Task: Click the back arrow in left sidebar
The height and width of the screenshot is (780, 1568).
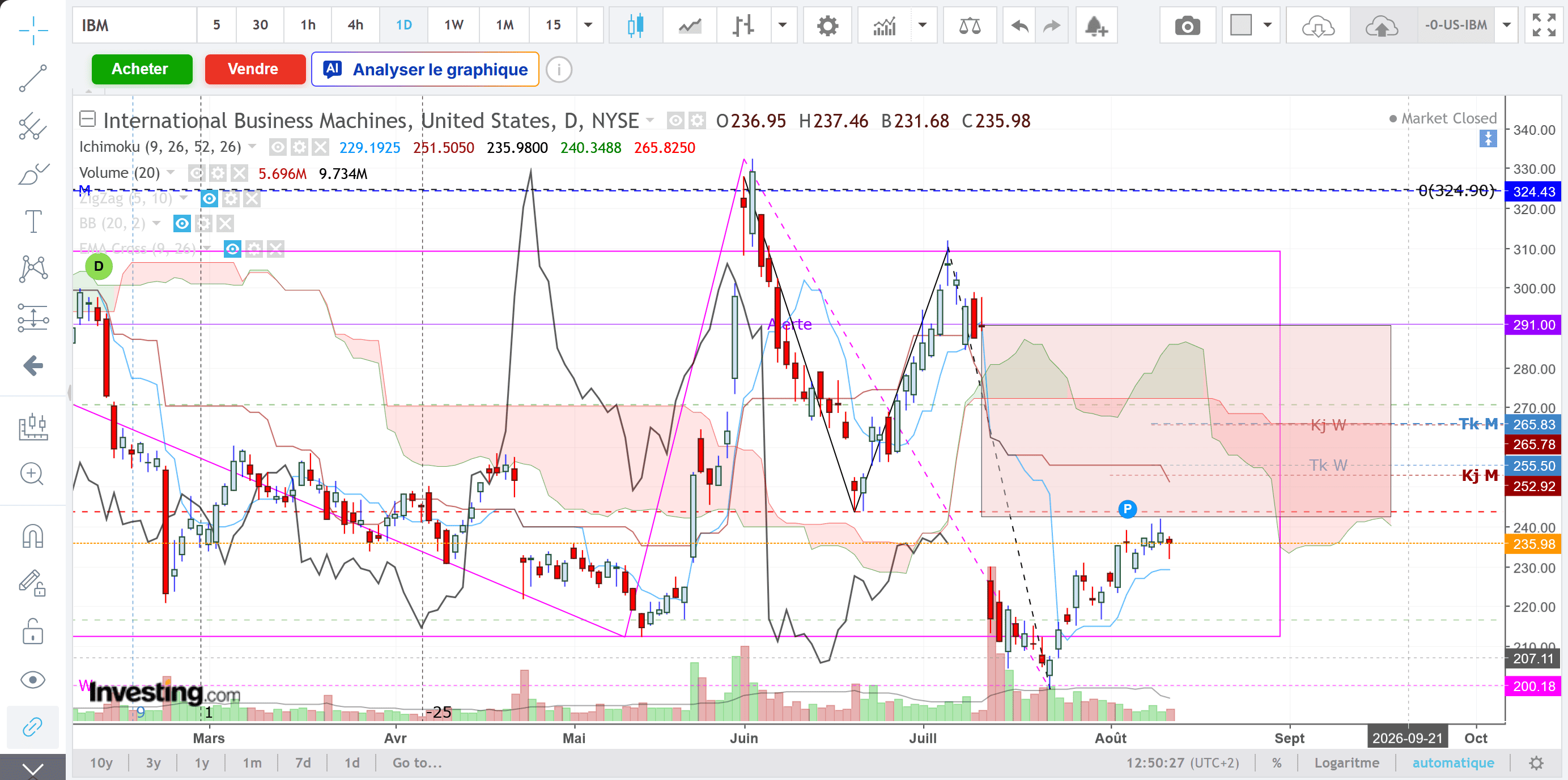Action: click(33, 366)
